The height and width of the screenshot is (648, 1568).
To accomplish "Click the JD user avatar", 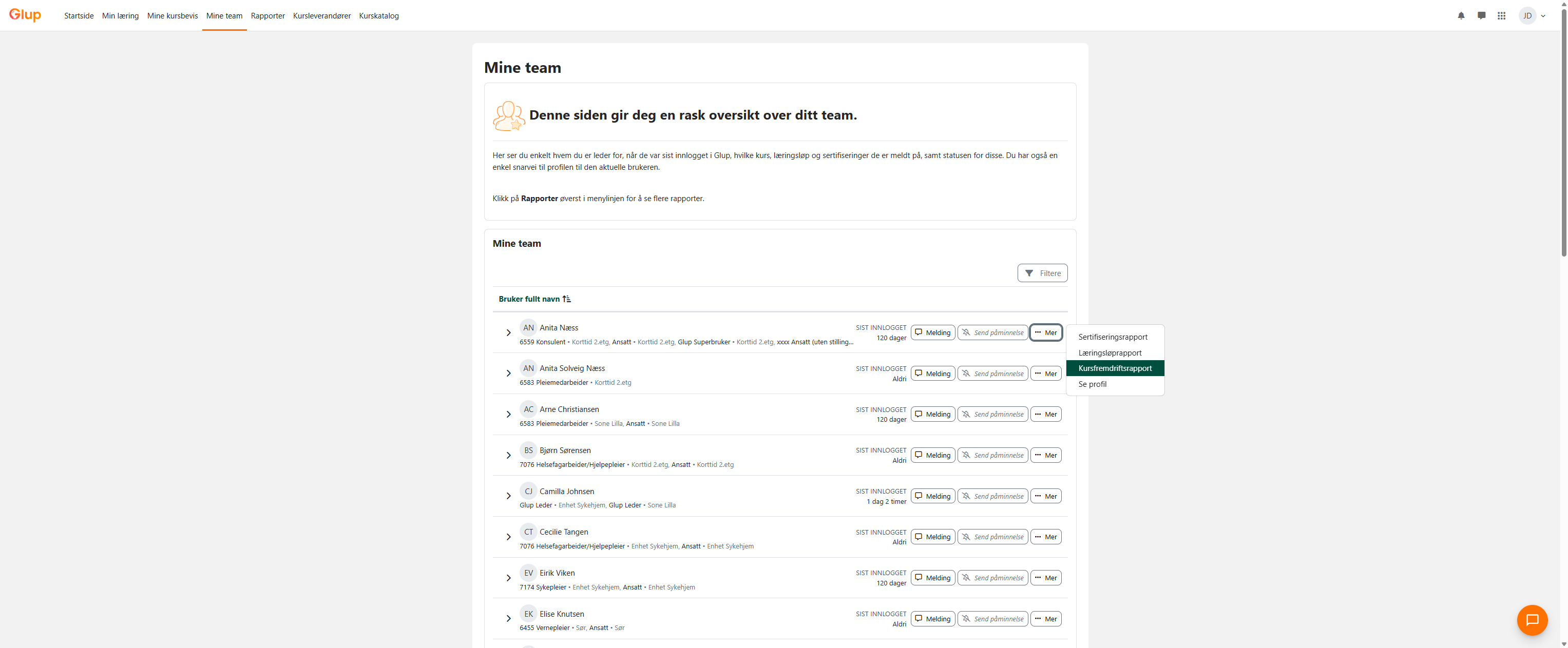I will point(1527,16).
